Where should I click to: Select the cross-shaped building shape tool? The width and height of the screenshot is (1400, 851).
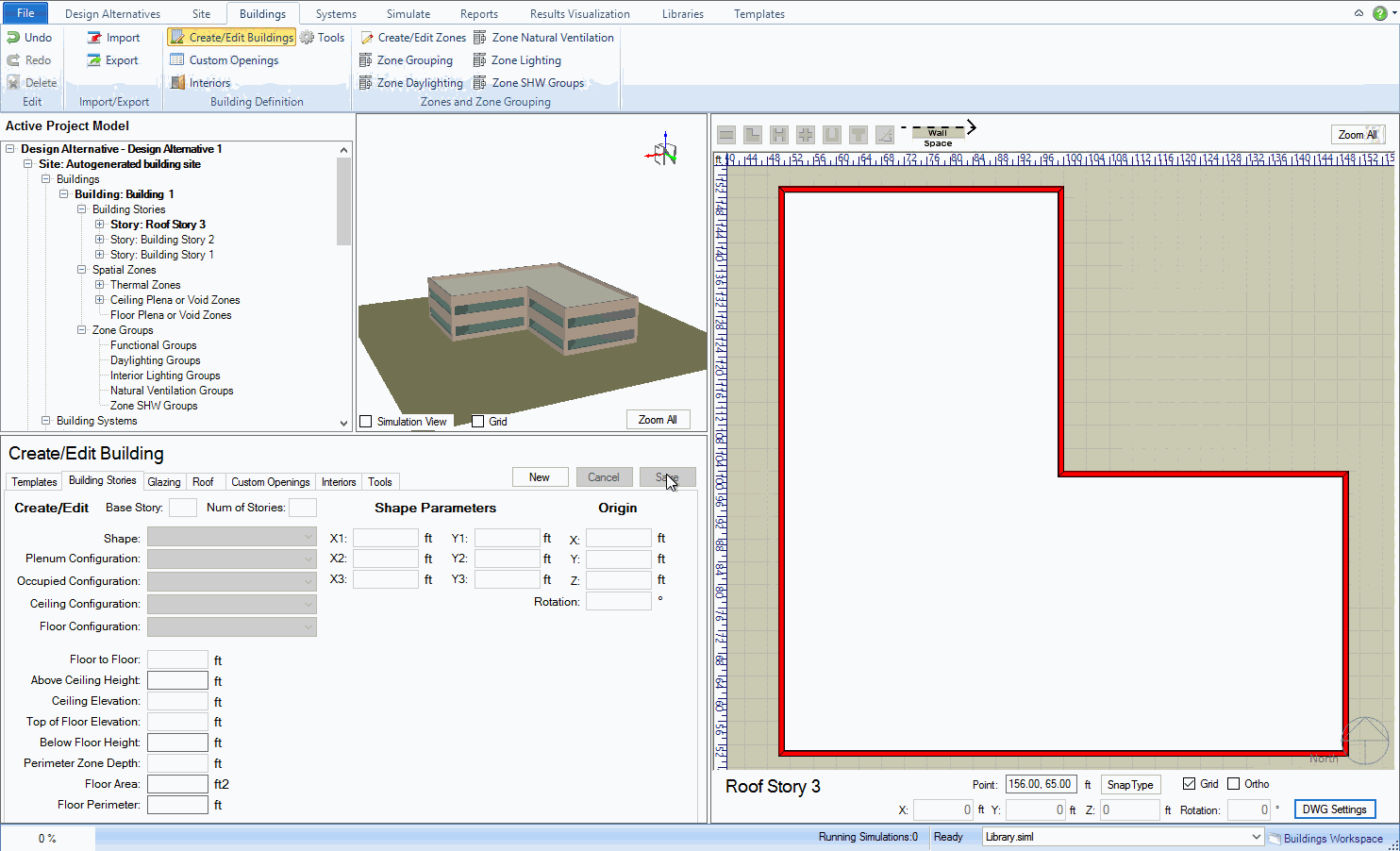click(x=805, y=135)
